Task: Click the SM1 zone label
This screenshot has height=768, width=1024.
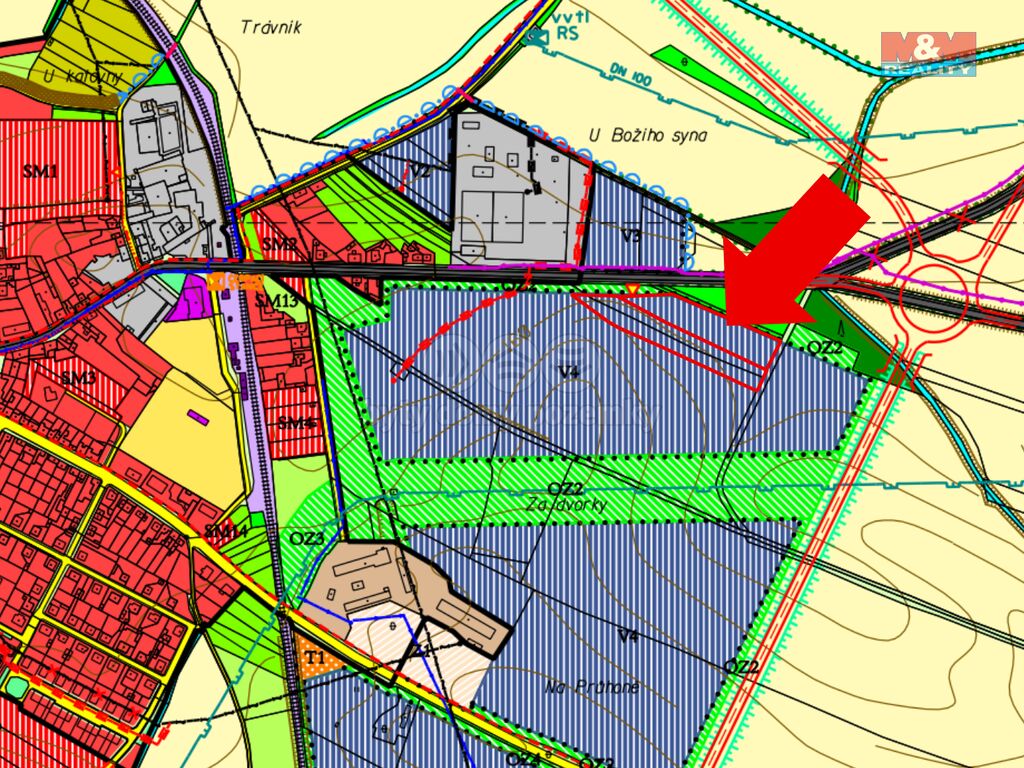Action: tap(40, 172)
